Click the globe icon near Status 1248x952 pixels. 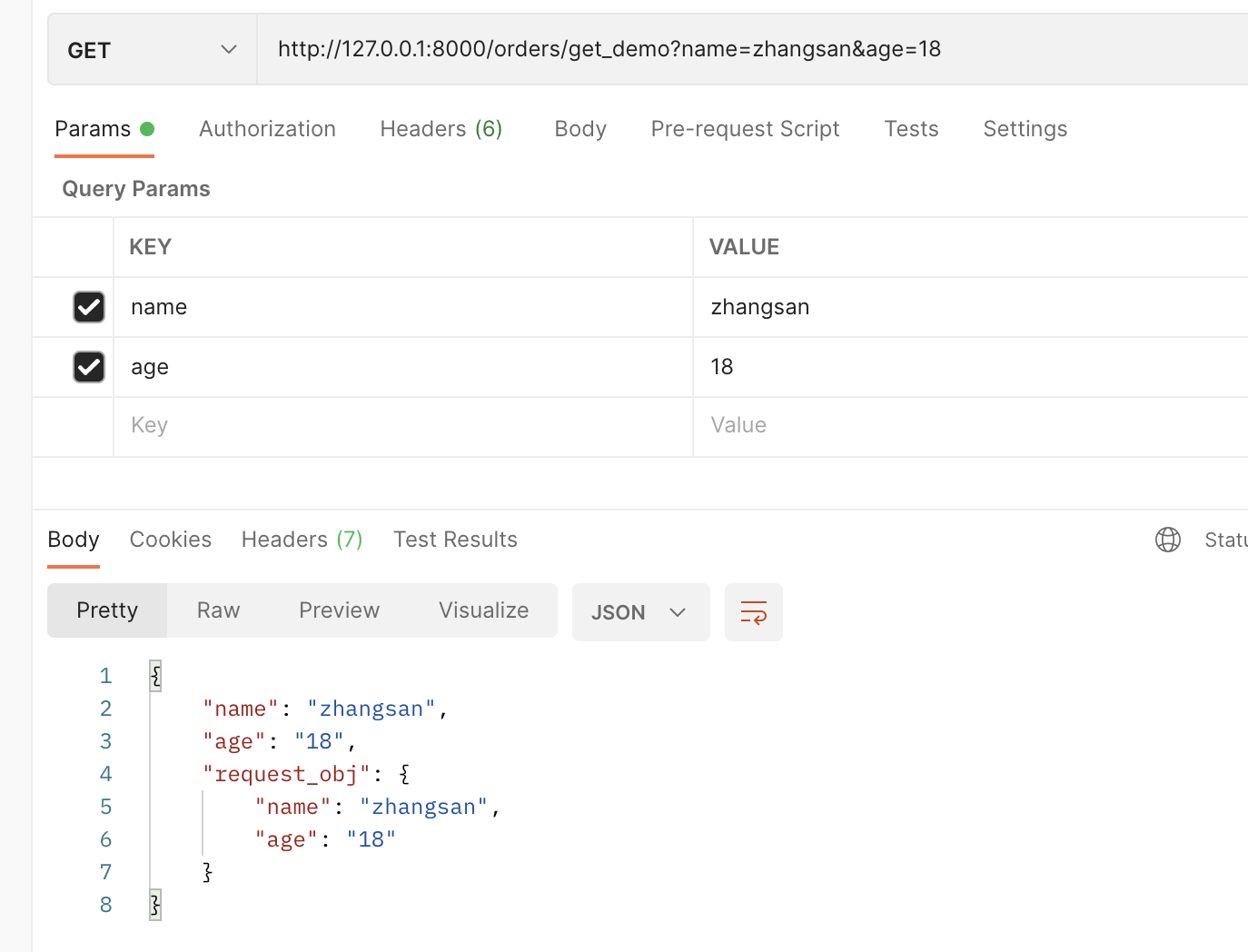1168,539
